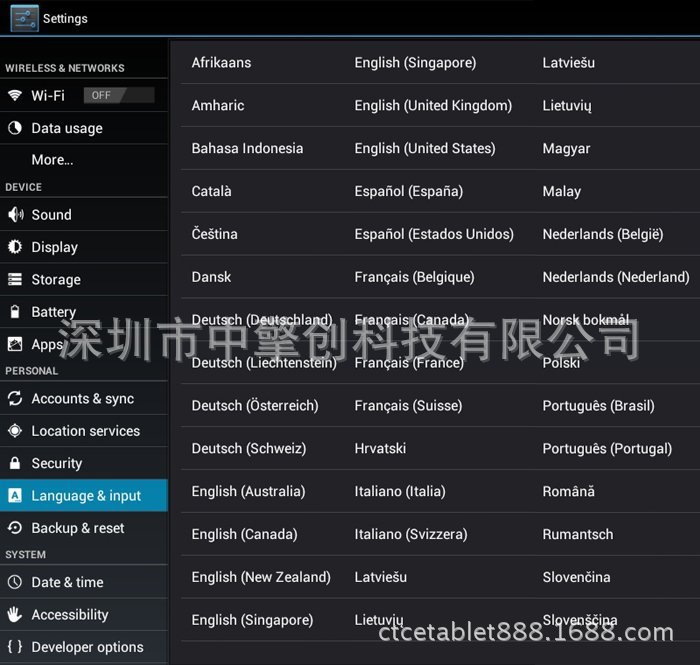
Task: Click the Security lock icon
Action: [15, 464]
